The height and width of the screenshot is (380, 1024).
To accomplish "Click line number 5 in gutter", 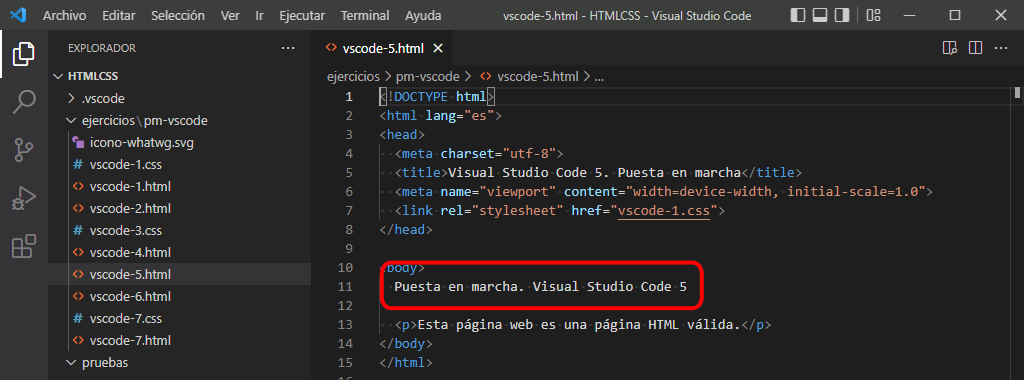I will (349, 173).
